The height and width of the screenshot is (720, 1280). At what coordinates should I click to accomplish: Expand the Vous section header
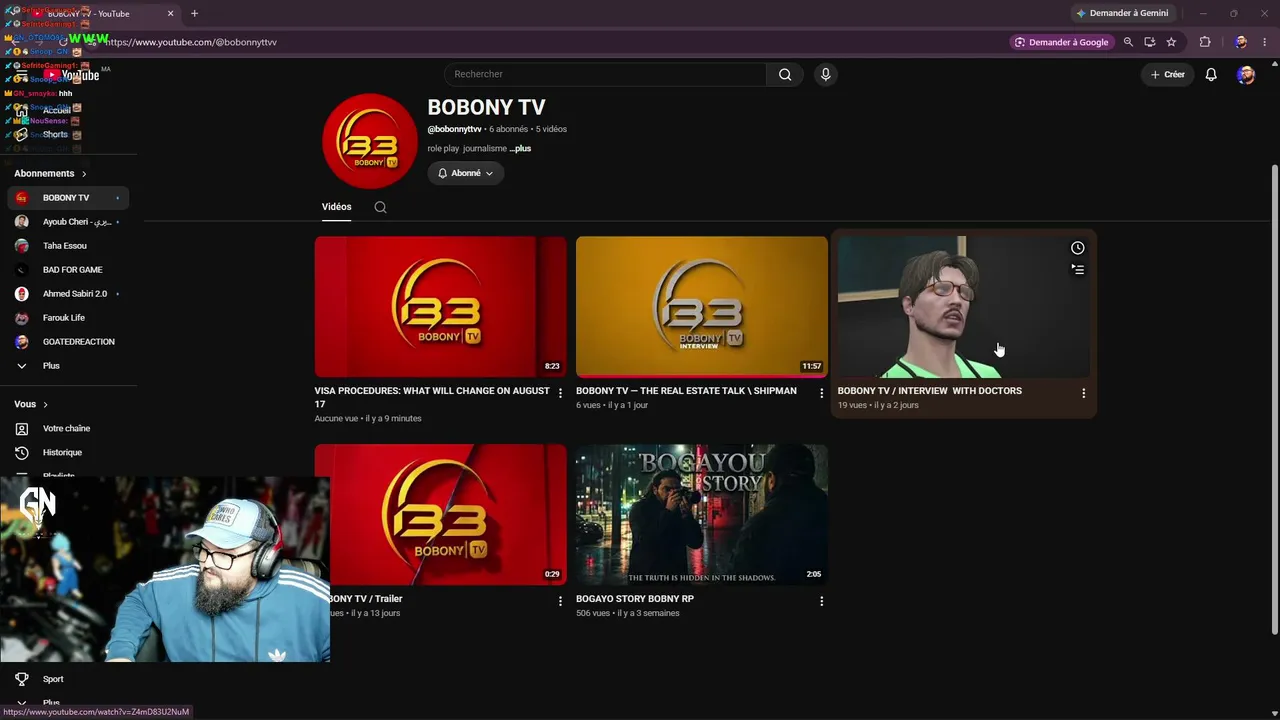click(x=31, y=404)
